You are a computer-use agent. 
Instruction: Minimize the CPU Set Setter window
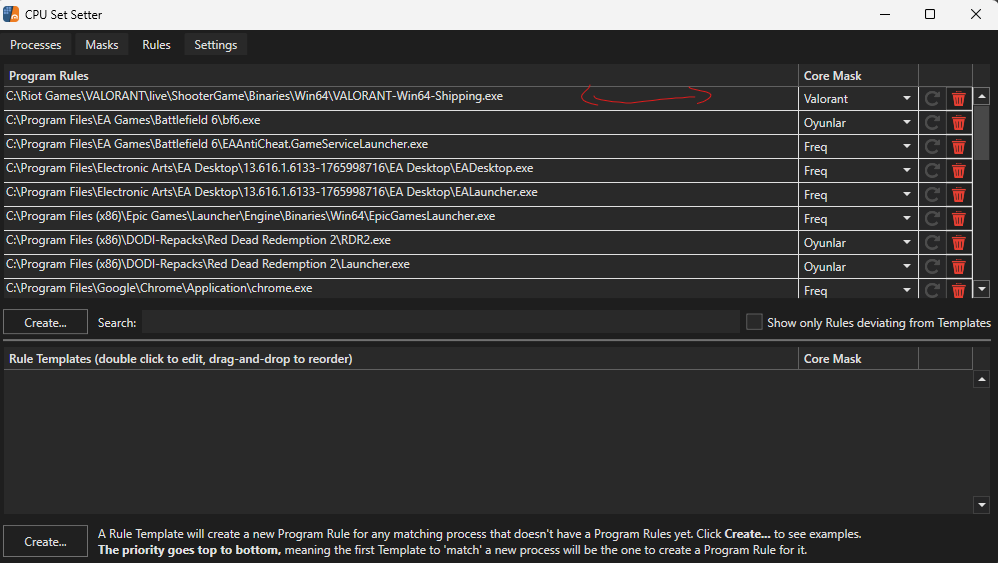pyautogui.click(x=885, y=14)
